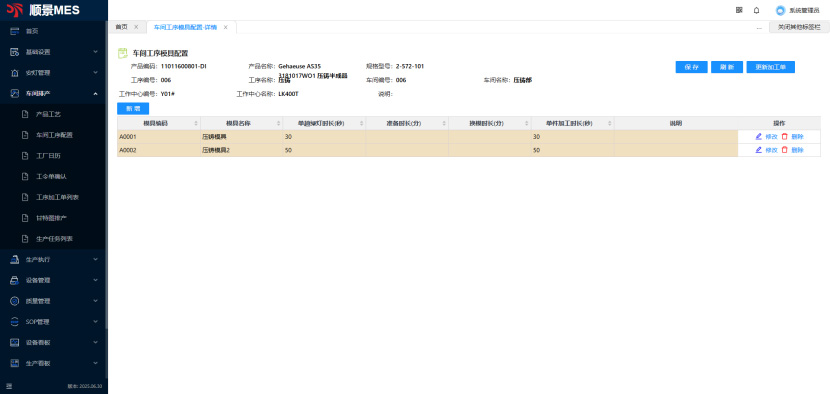Click the 质量管理 sidebar icon
The height and width of the screenshot is (394, 830).
(15, 301)
